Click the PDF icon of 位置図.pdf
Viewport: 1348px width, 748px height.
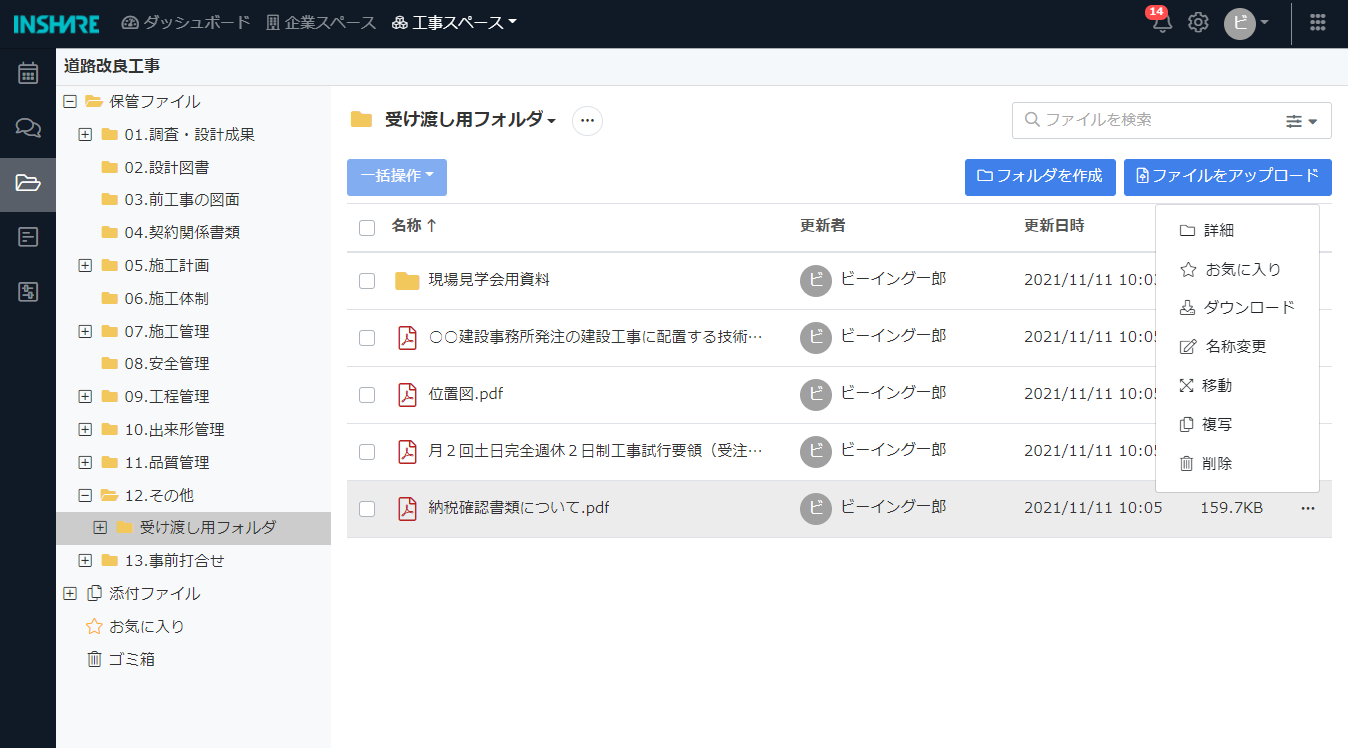(407, 395)
